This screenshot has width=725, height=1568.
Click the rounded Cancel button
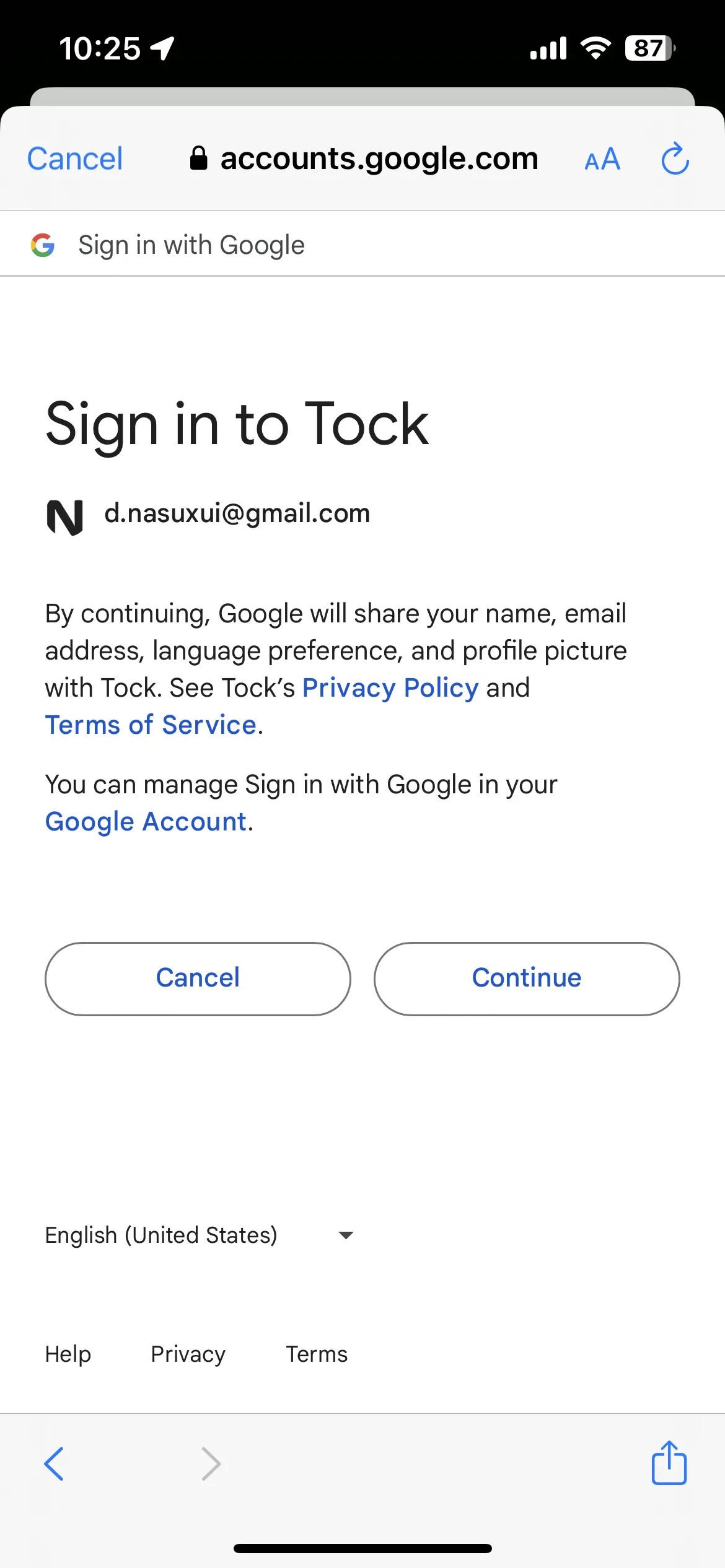click(x=198, y=979)
